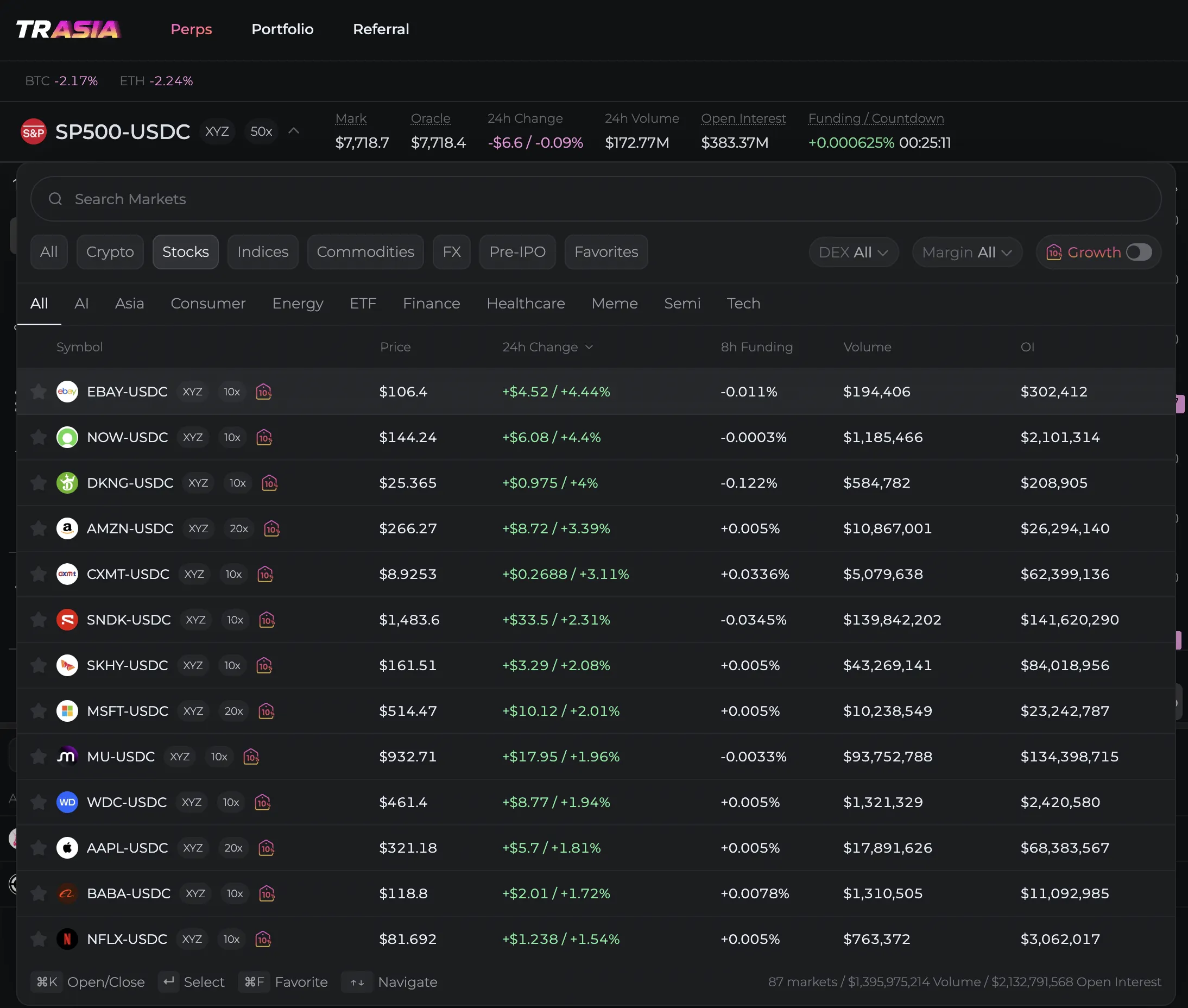Filter stocks by the Semi sector tab
Viewport: 1188px width, 1008px height.
click(682, 304)
